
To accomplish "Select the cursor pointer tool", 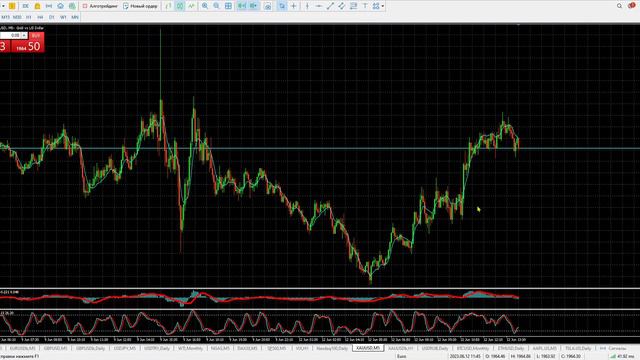I will pyautogui.click(x=282, y=6).
